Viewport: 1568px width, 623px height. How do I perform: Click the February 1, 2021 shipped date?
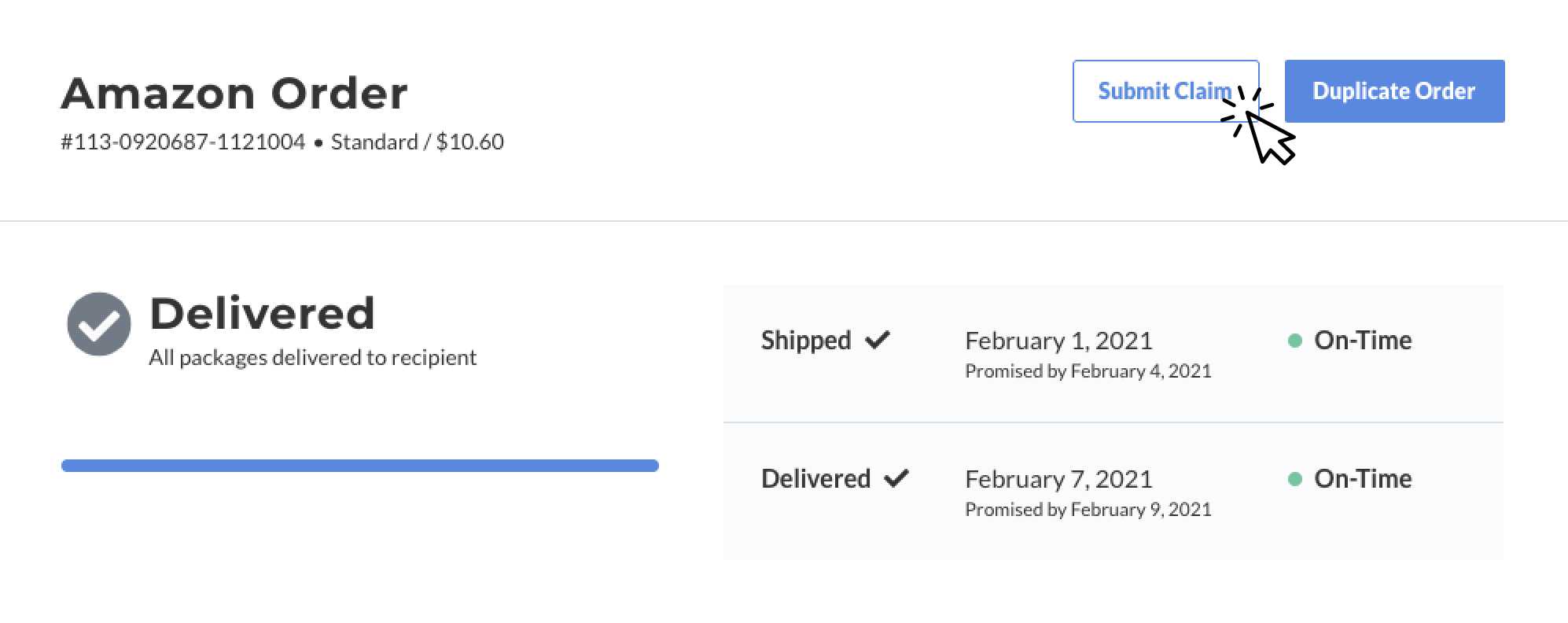click(1058, 341)
